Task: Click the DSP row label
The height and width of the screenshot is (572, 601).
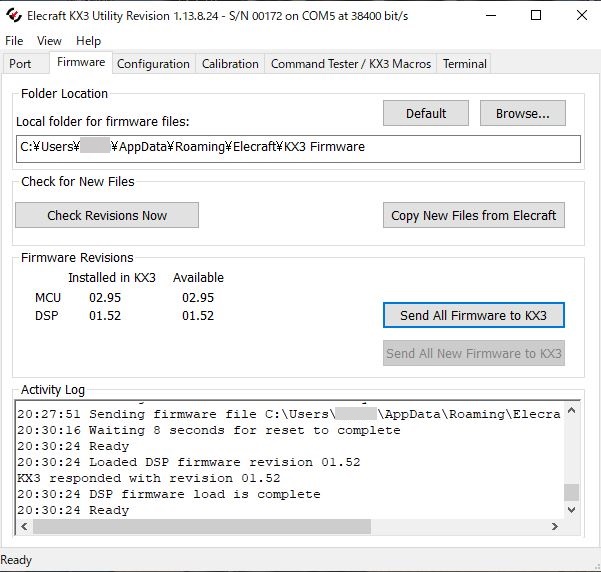Action: (47, 316)
